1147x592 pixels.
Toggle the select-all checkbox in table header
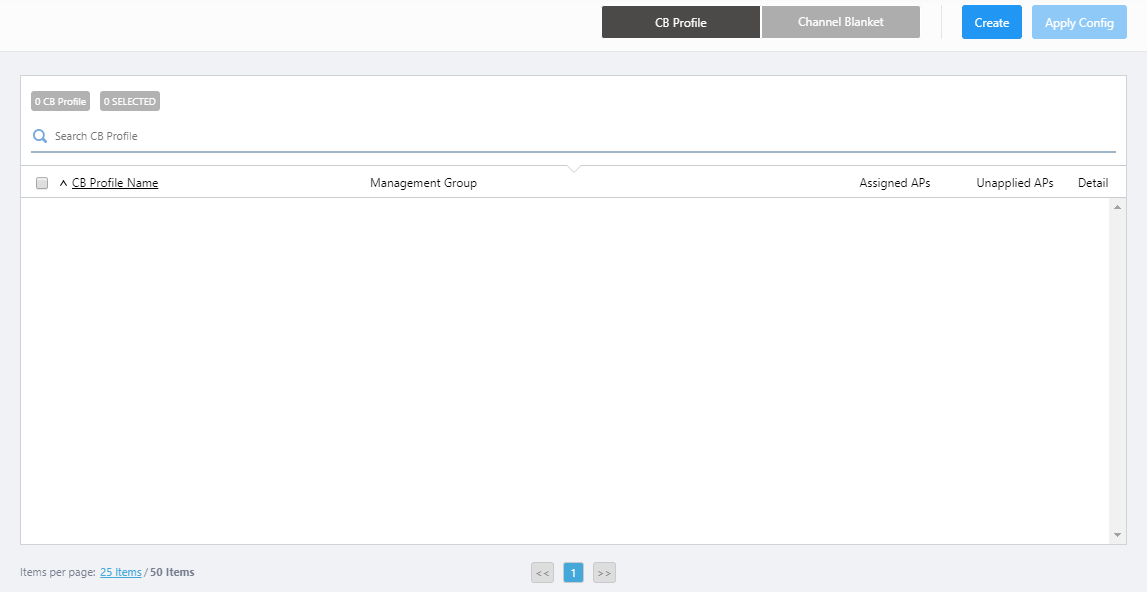(42, 183)
